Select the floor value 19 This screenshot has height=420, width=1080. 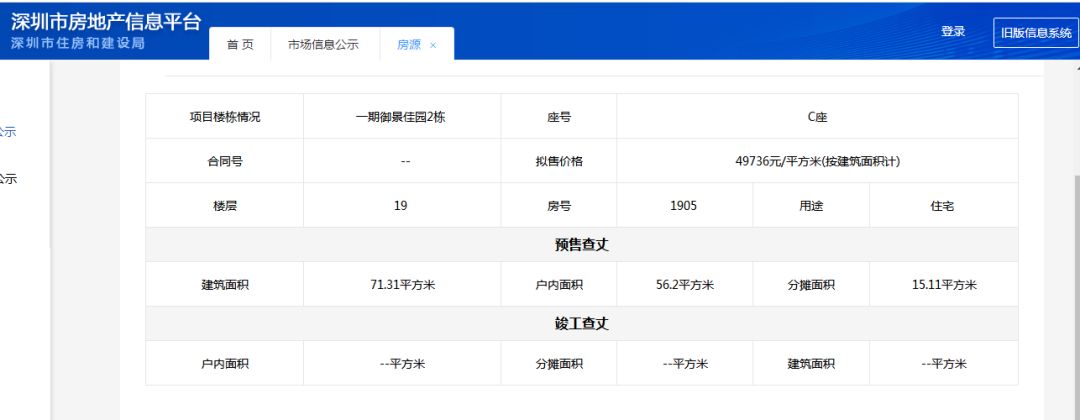[401, 205]
